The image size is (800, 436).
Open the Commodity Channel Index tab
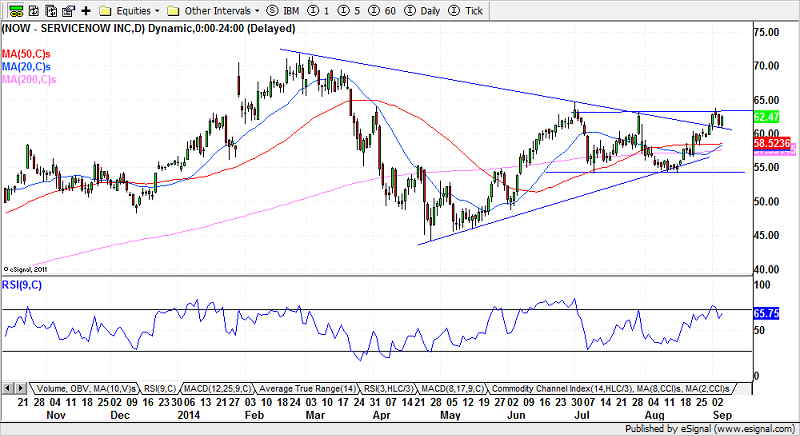[x=611, y=389]
